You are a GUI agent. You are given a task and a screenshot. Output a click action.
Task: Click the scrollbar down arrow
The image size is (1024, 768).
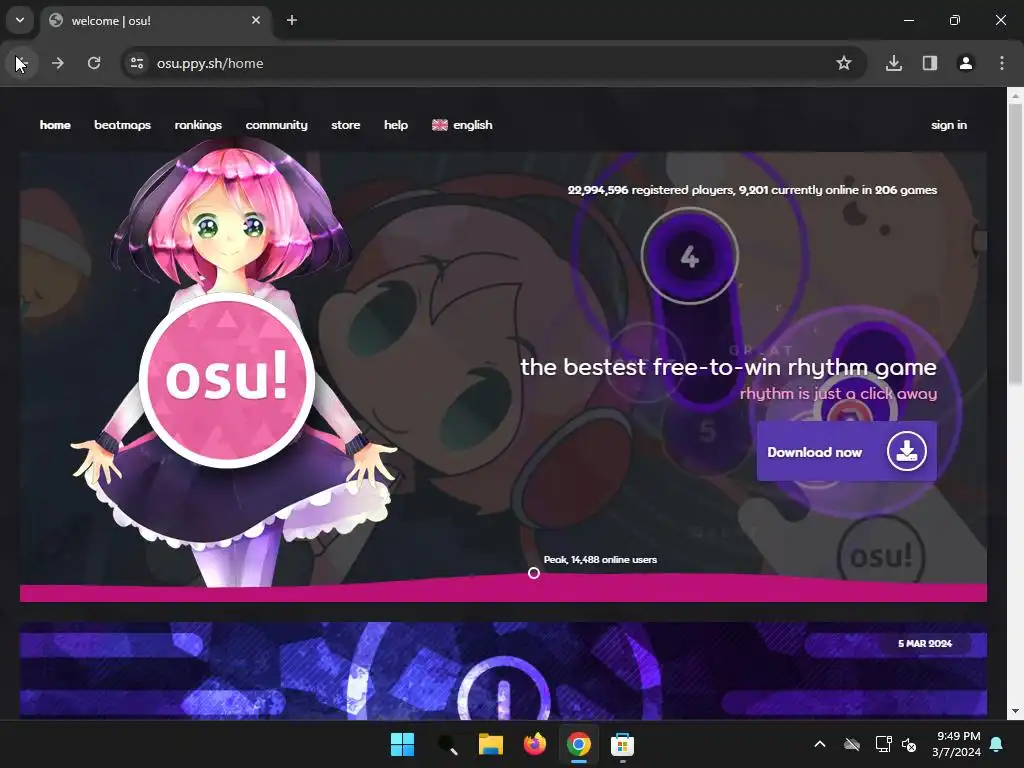tap(1016, 711)
